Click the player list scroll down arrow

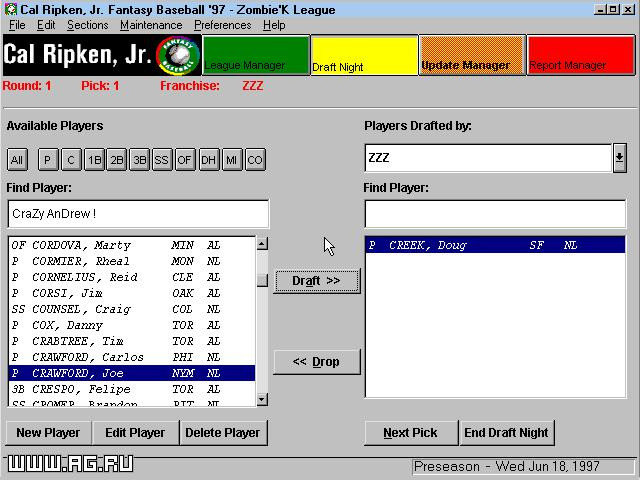tap(262, 399)
